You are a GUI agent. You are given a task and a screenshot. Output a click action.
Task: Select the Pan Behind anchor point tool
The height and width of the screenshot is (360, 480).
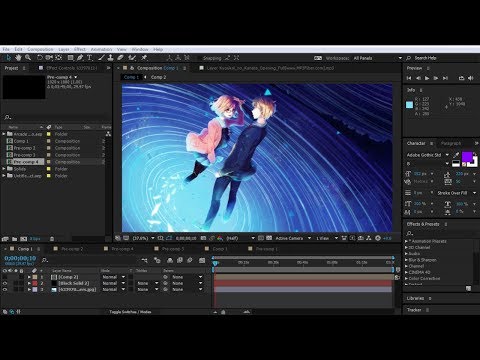pos(59,58)
